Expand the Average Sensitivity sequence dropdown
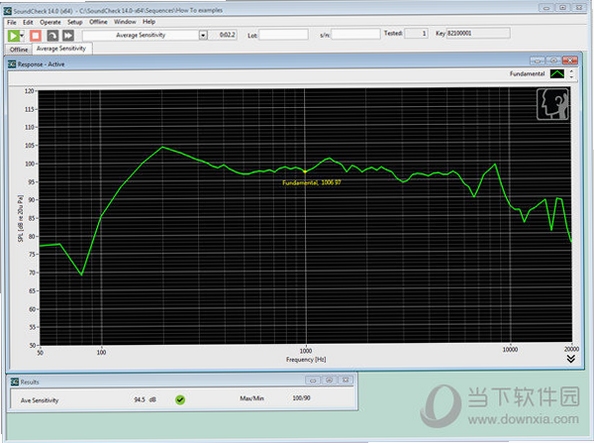This screenshot has width=594, height=443. pyautogui.click(x=203, y=35)
